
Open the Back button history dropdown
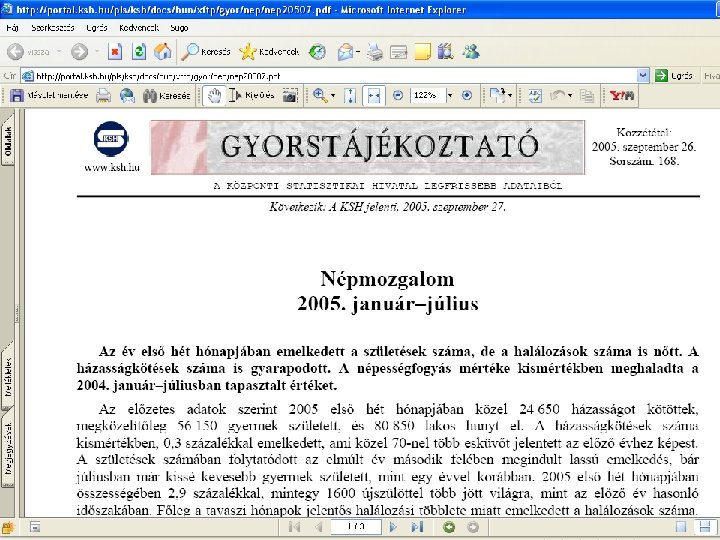tap(59, 52)
